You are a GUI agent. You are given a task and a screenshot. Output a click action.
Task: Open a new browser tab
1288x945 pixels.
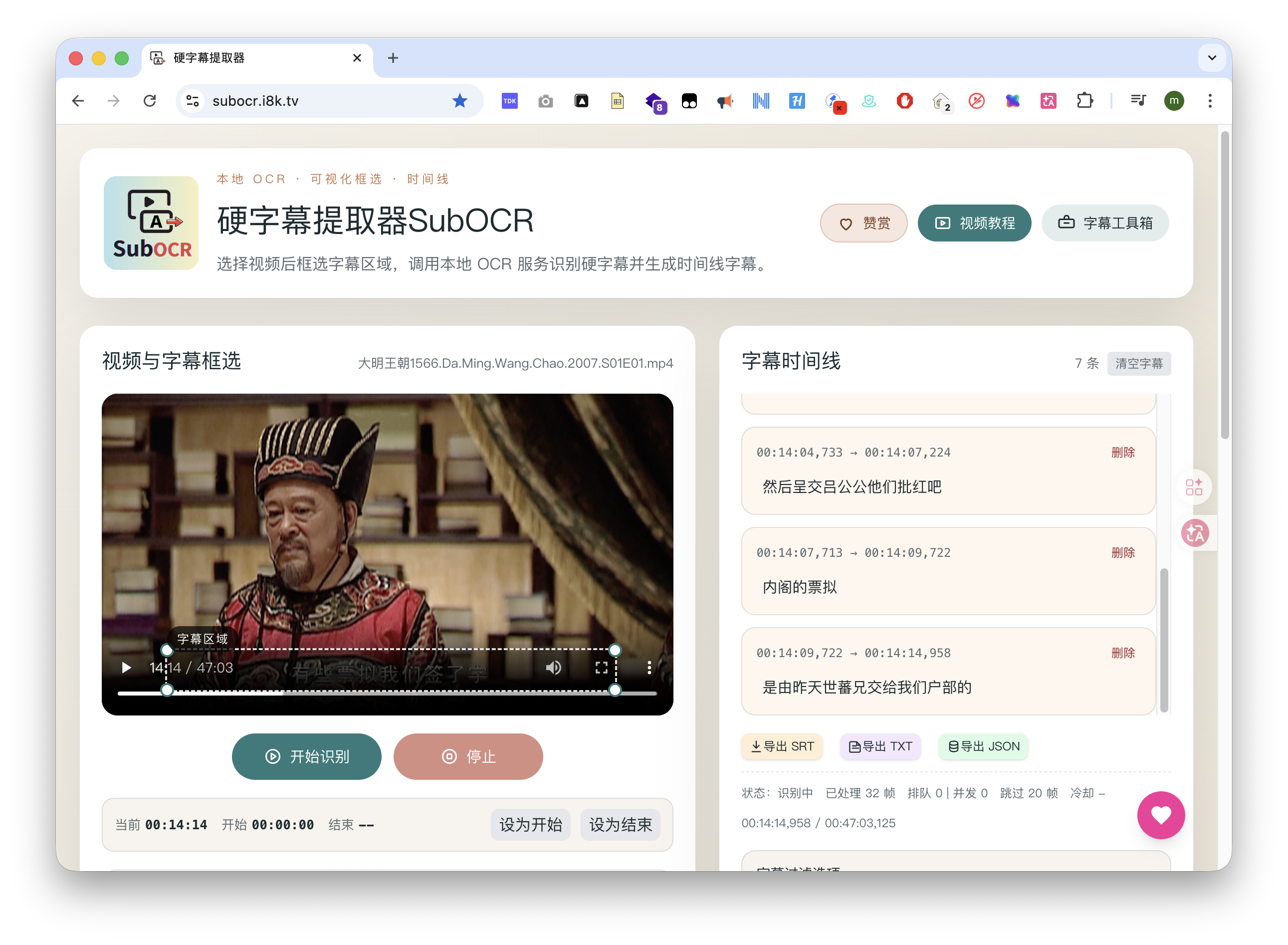click(393, 58)
